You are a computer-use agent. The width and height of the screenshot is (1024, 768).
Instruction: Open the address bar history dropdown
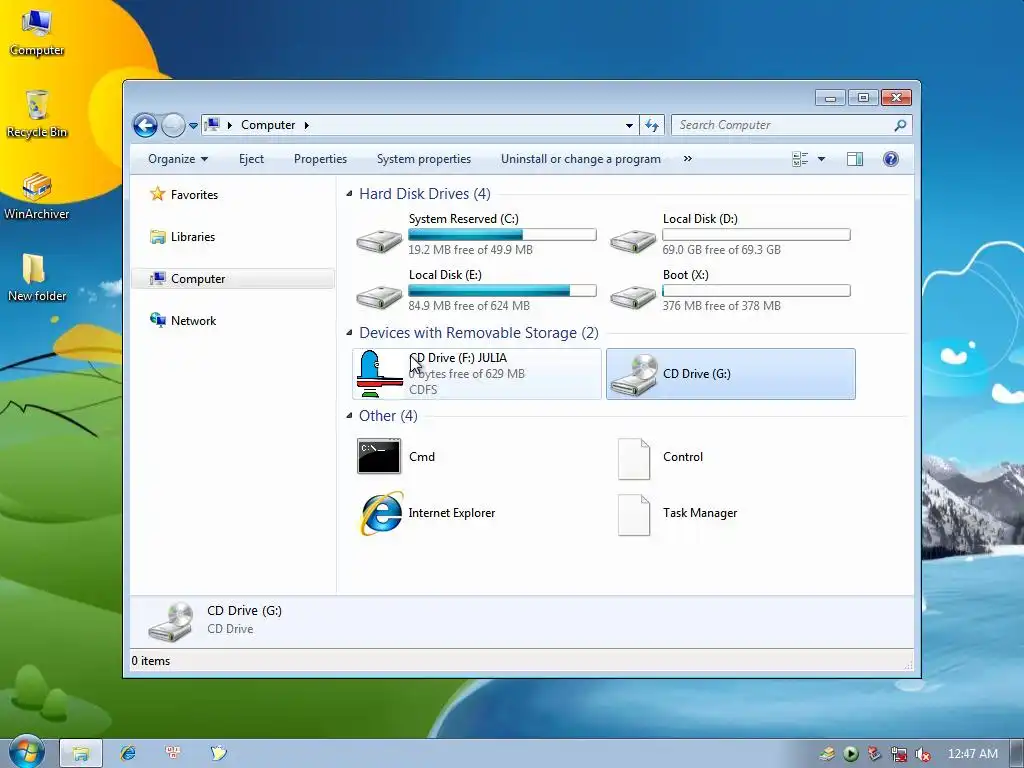[629, 125]
